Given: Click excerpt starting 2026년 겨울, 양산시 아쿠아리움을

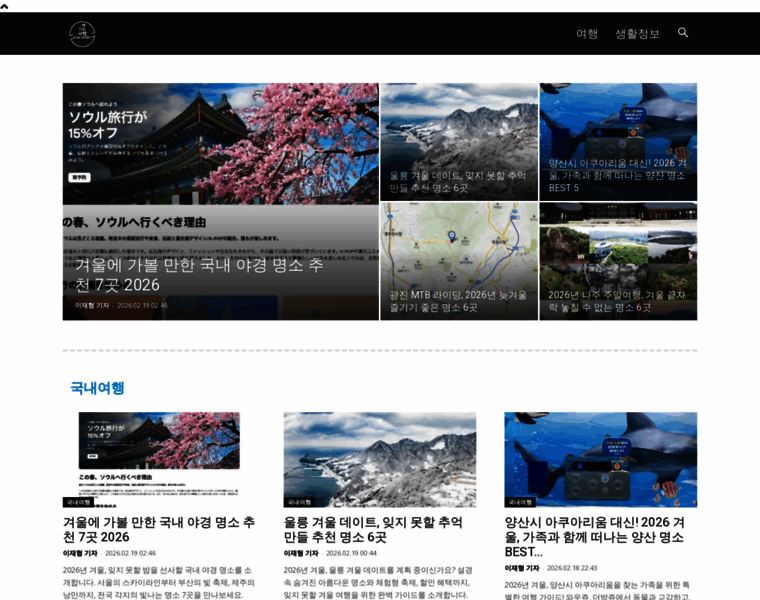Looking at the screenshot, I should [x=598, y=590].
